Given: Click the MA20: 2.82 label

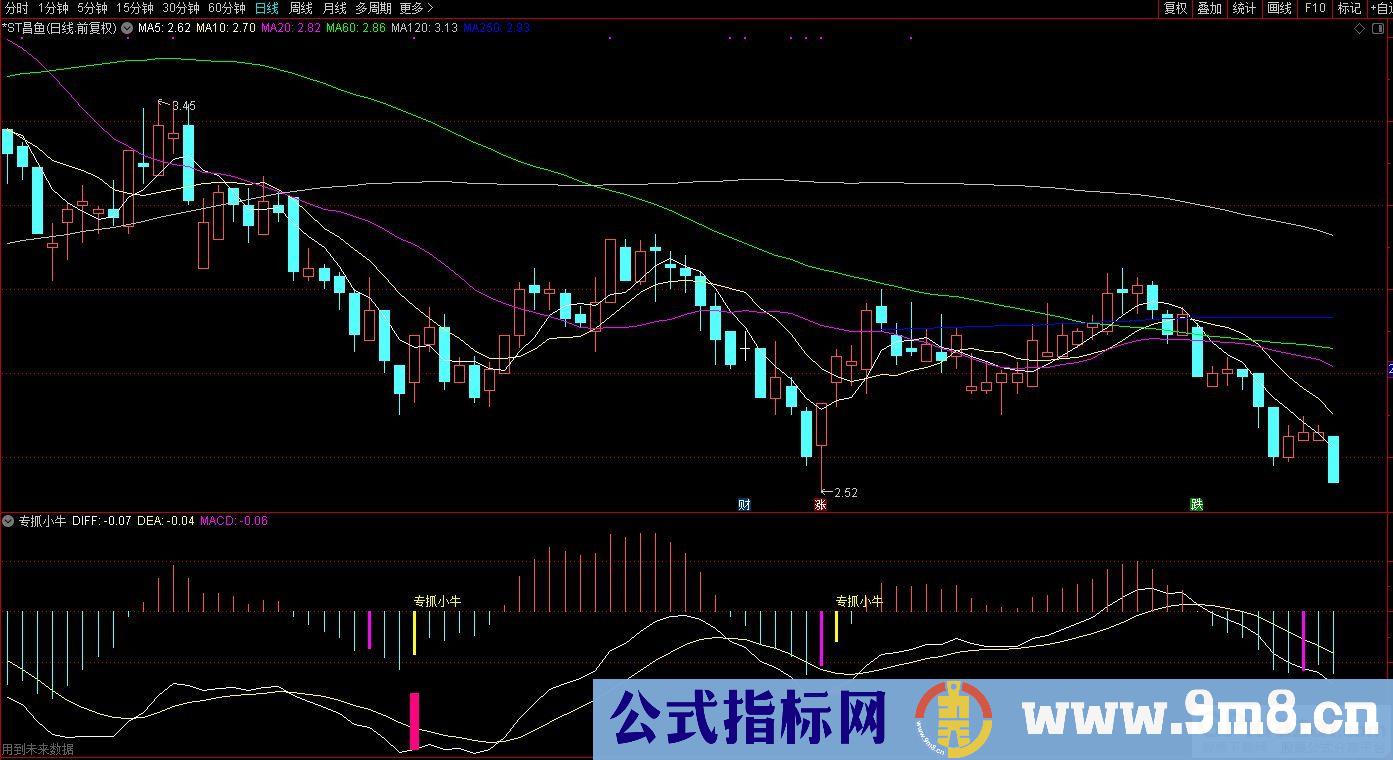Looking at the screenshot, I should tap(290, 28).
